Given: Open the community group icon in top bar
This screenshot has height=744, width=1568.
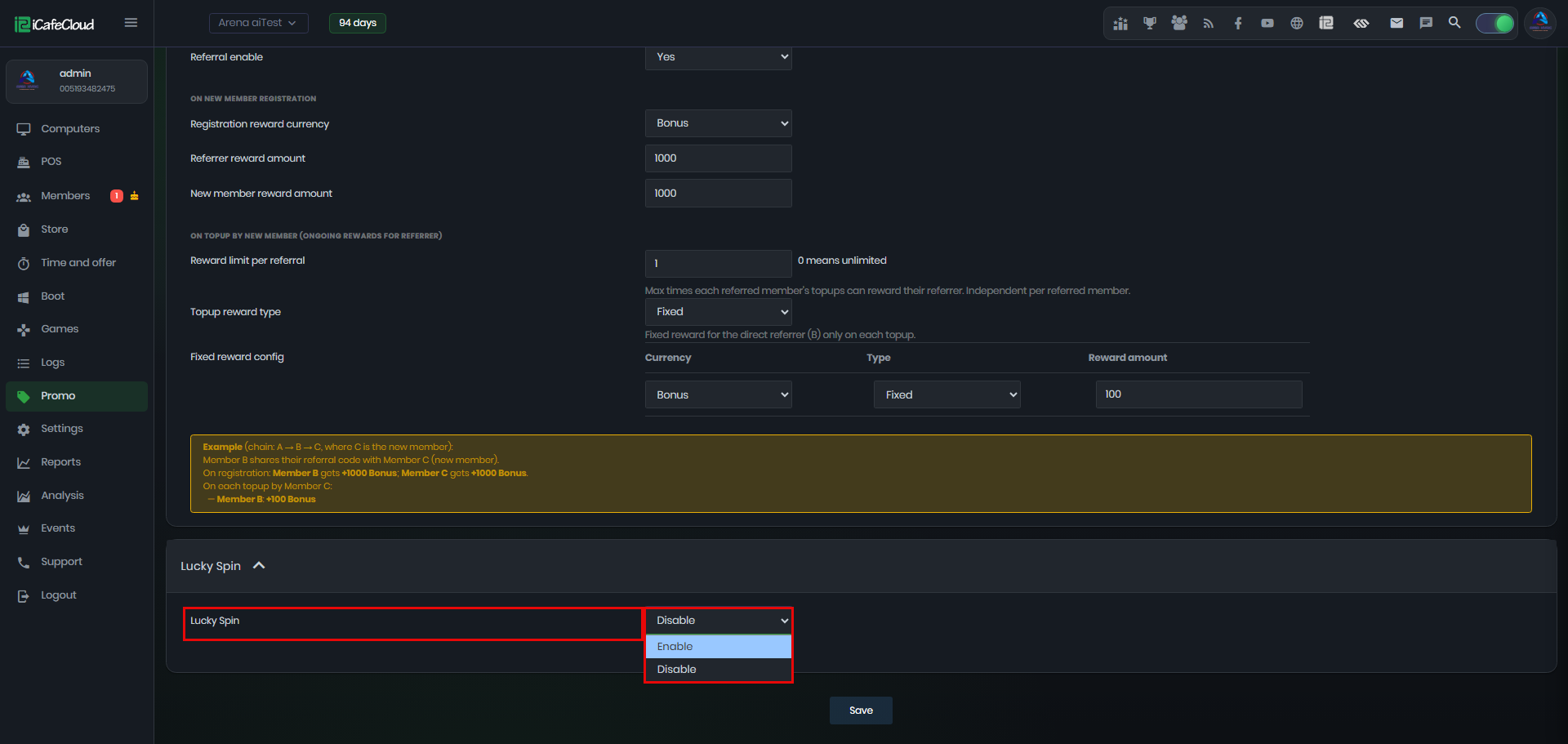Looking at the screenshot, I should click(x=1179, y=24).
